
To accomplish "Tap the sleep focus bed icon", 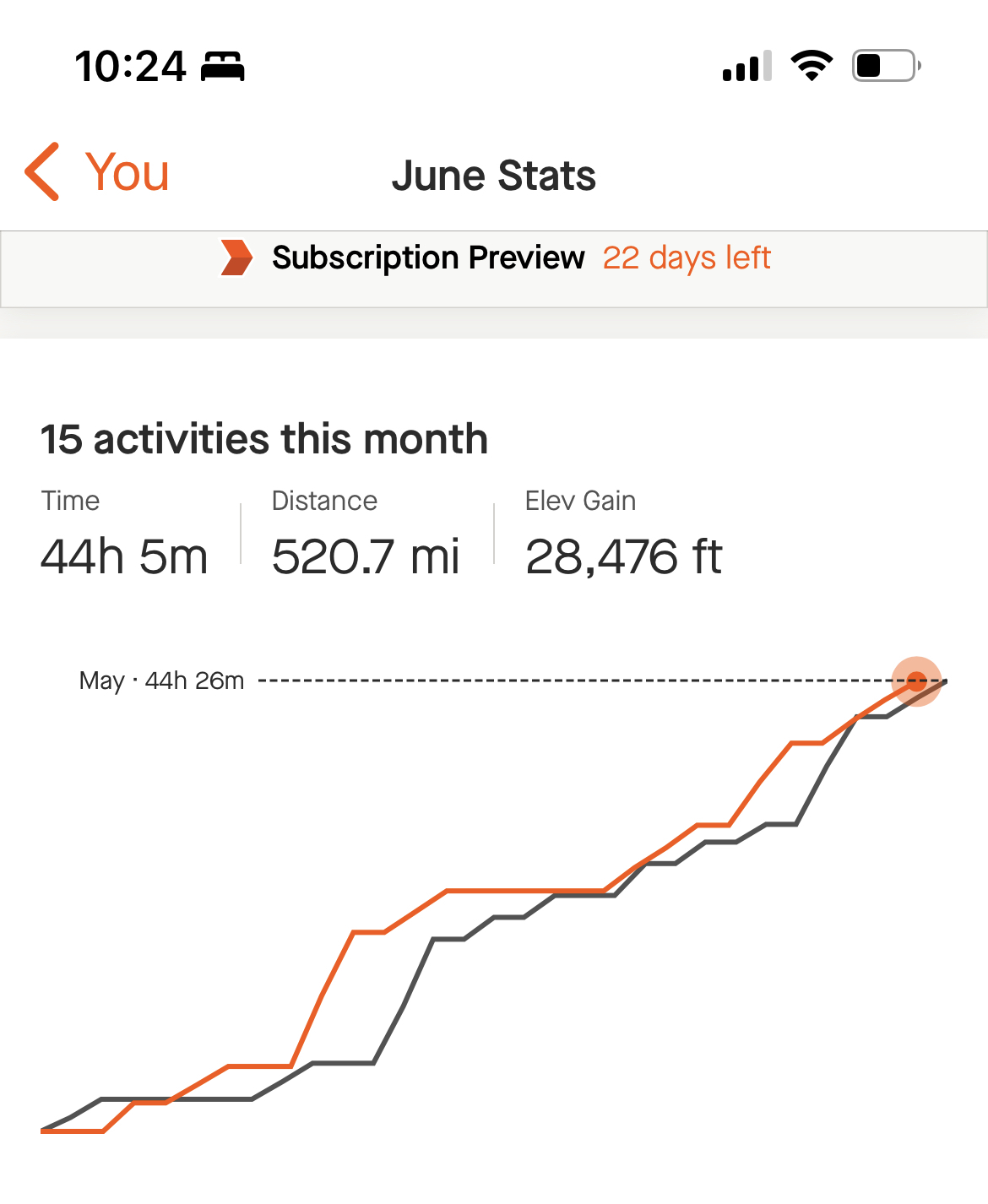I will [222, 66].
